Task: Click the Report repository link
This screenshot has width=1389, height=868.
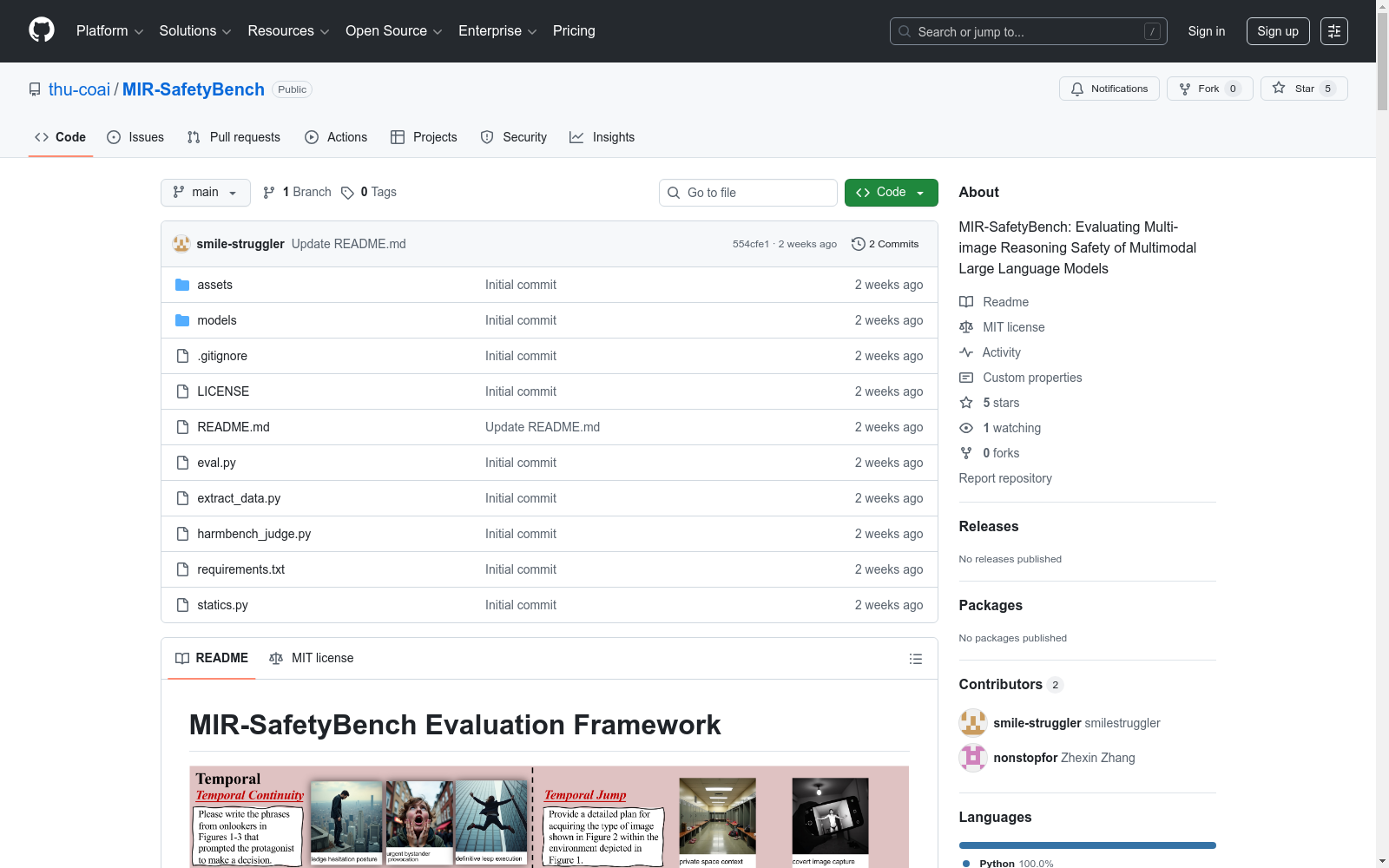Action: click(1005, 478)
